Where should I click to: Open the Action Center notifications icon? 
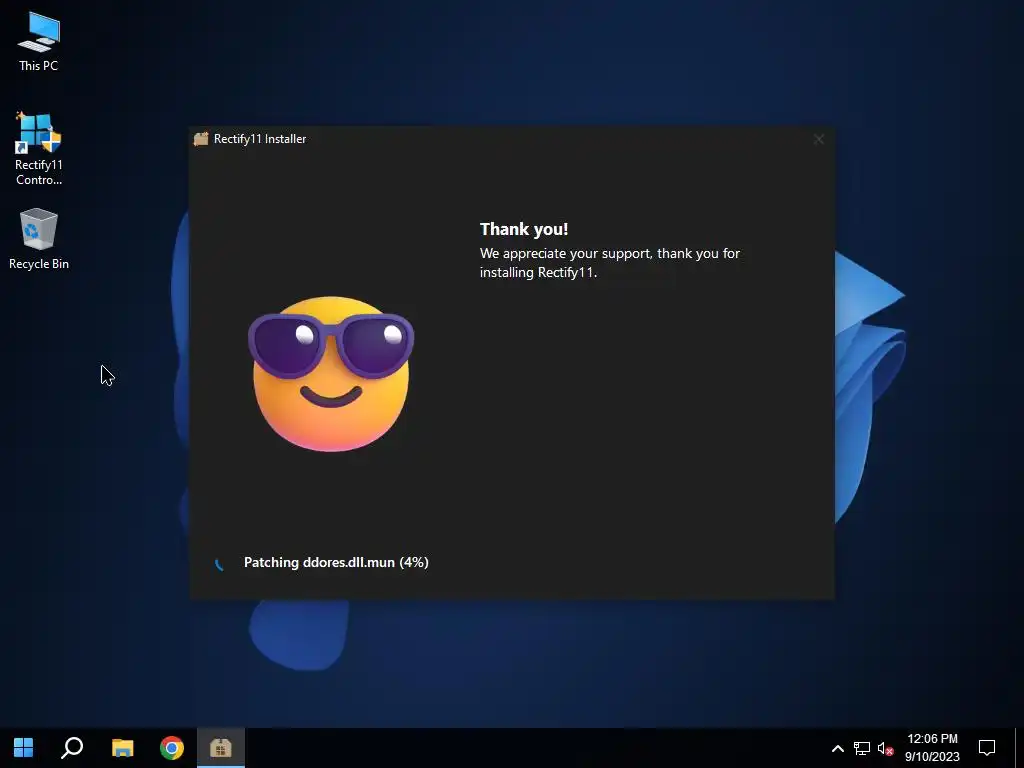click(986, 748)
